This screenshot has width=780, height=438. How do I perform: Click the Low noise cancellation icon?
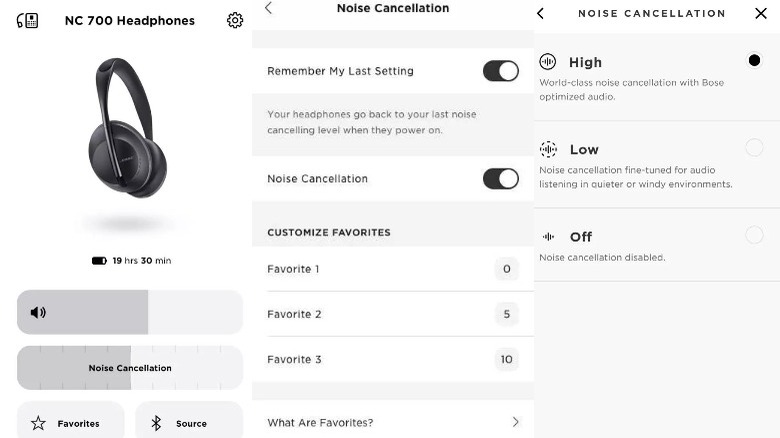548,149
